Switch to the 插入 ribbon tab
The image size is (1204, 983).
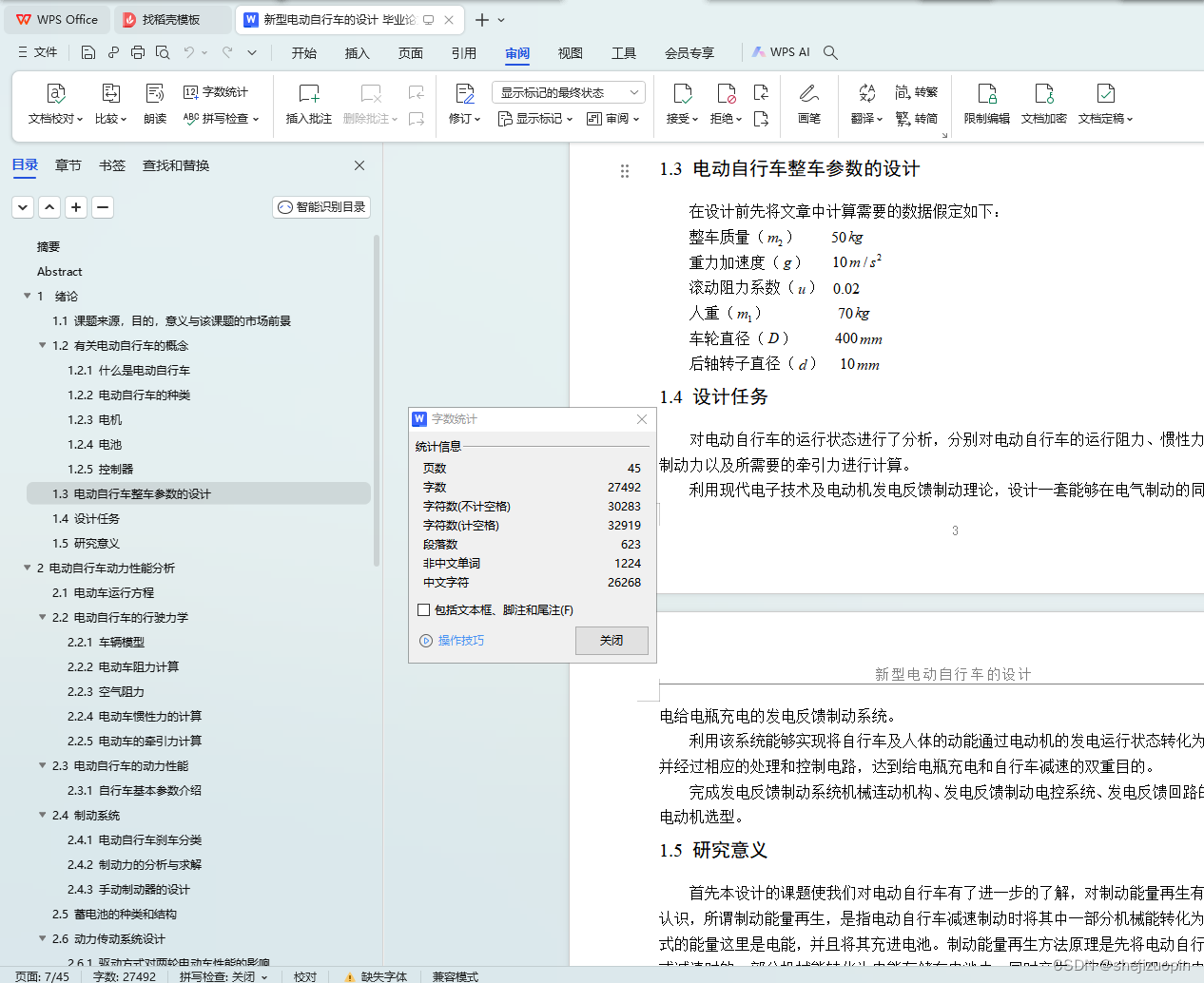(x=358, y=53)
